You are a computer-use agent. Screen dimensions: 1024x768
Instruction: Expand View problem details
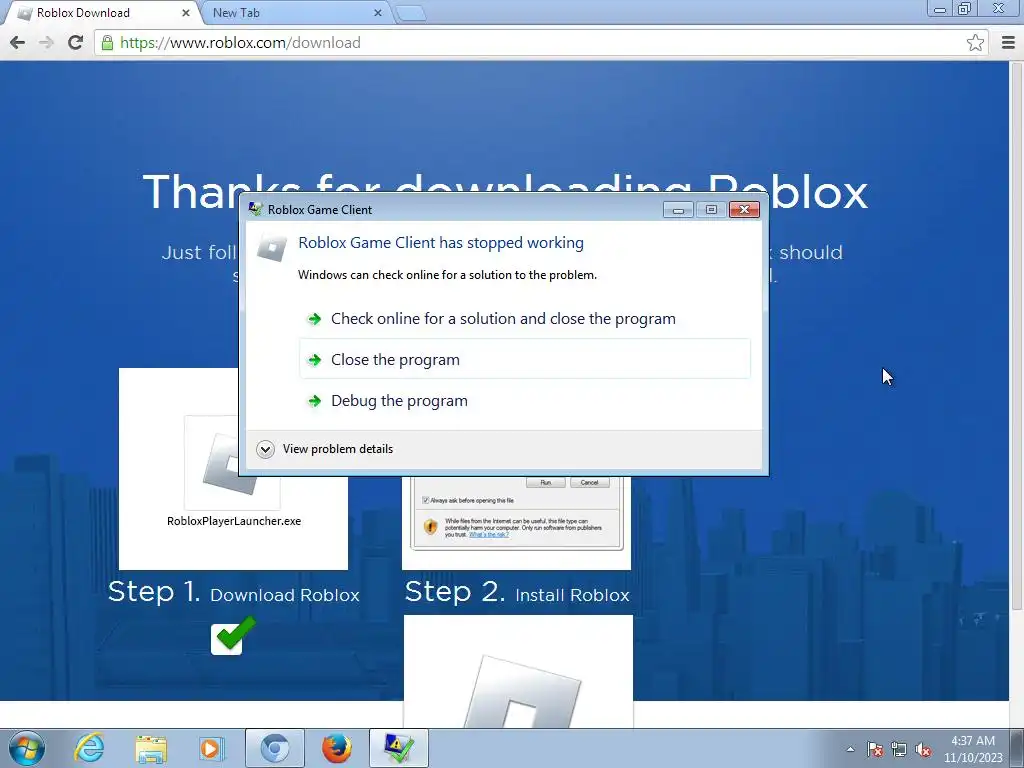point(325,449)
